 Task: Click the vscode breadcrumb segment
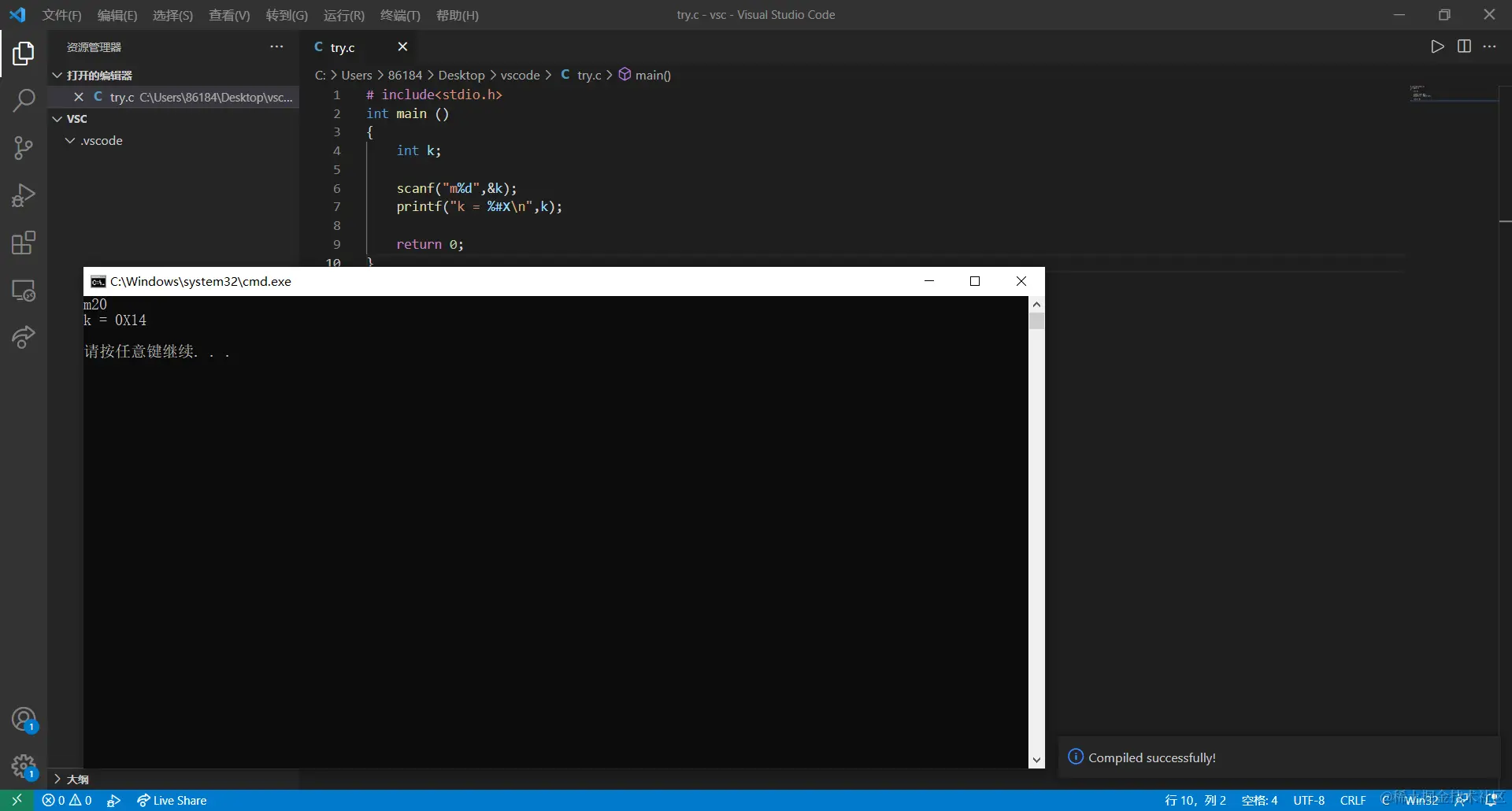pos(521,75)
